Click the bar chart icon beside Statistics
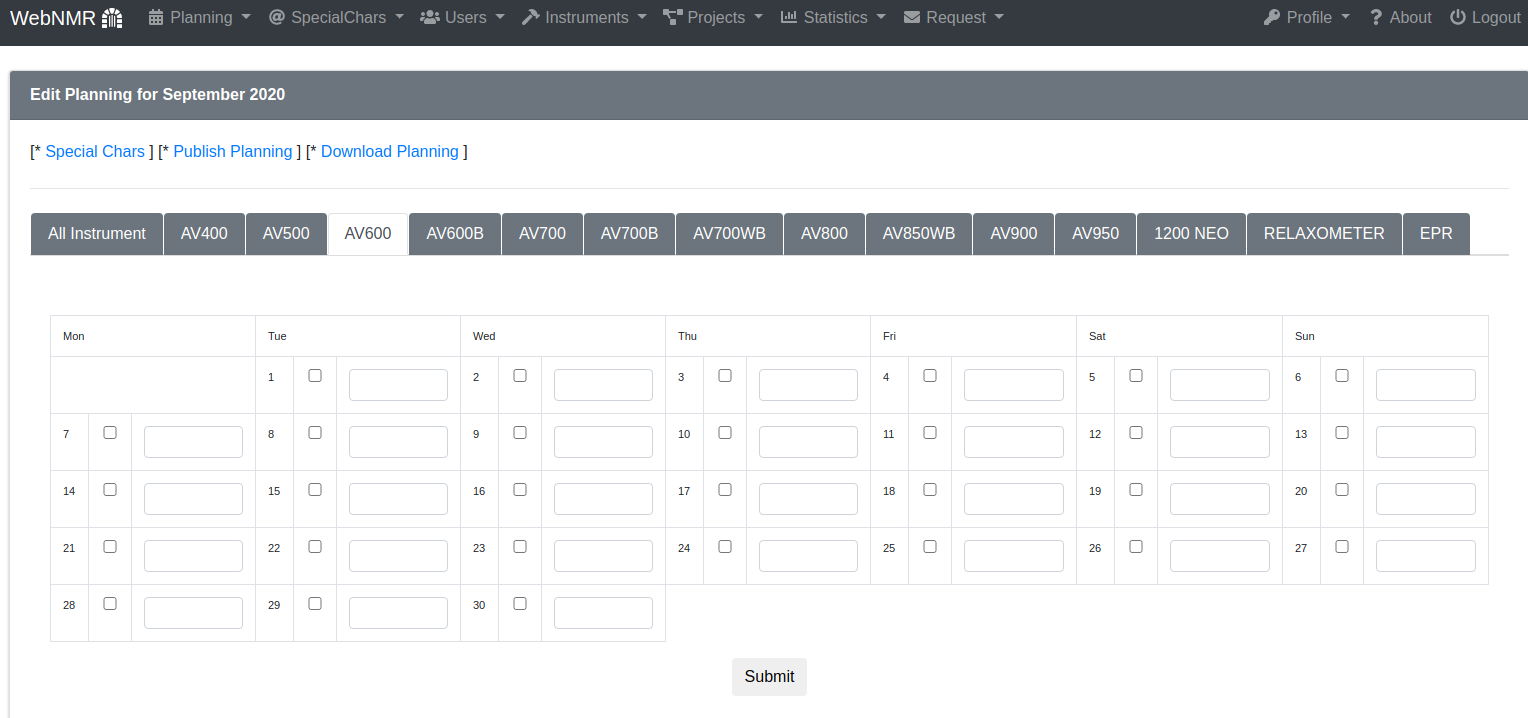This screenshot has width=1528, height=718. coord(789,17)
